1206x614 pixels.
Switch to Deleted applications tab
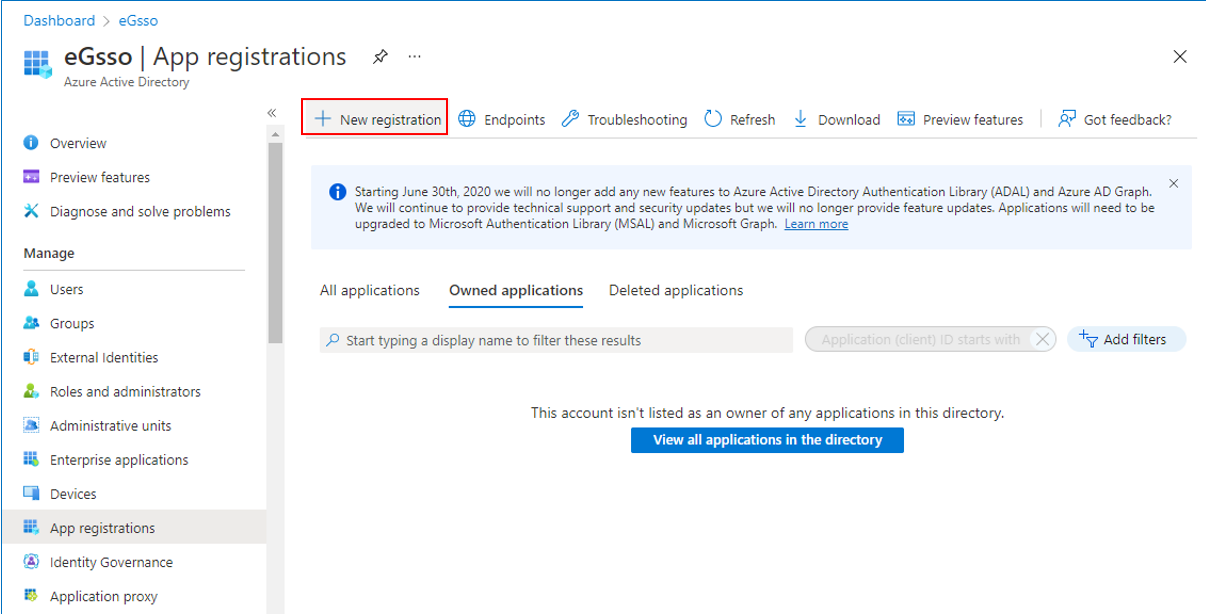pos(676,290)
